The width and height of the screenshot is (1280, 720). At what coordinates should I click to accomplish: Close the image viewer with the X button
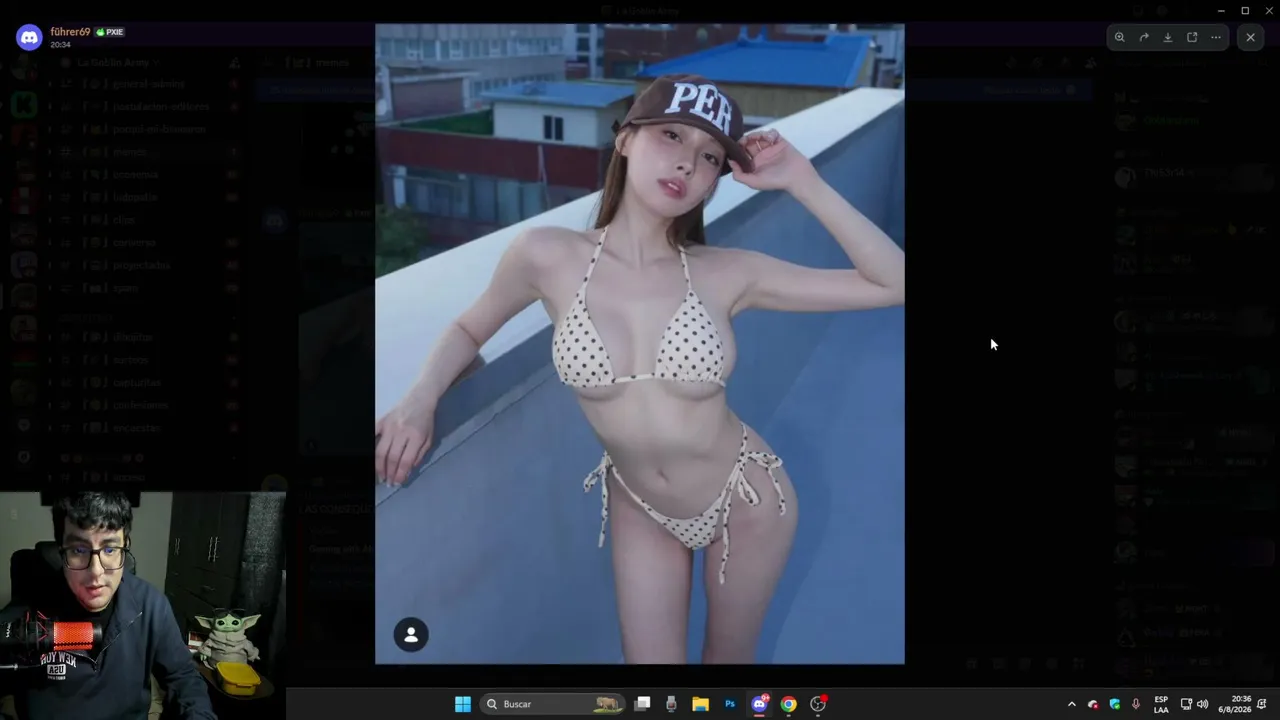tap(1250, 37)
